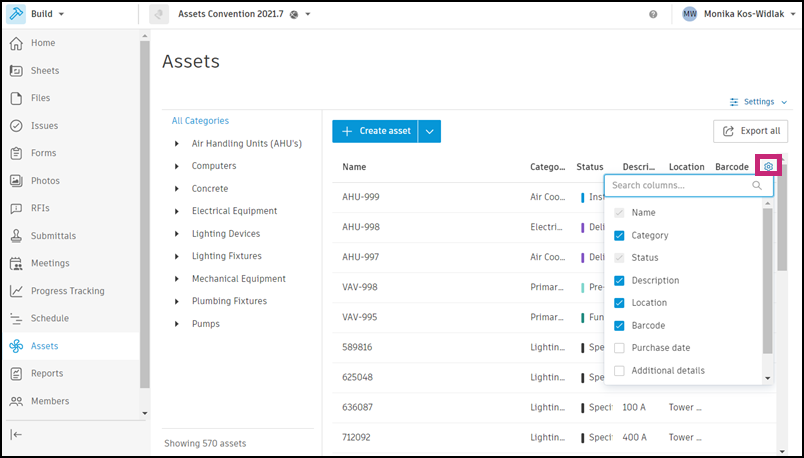The width and height of the screenshot is (804, 458).
Task: Expand Air Handling Units (AHU's) category
Action: (x=177, y=144)
